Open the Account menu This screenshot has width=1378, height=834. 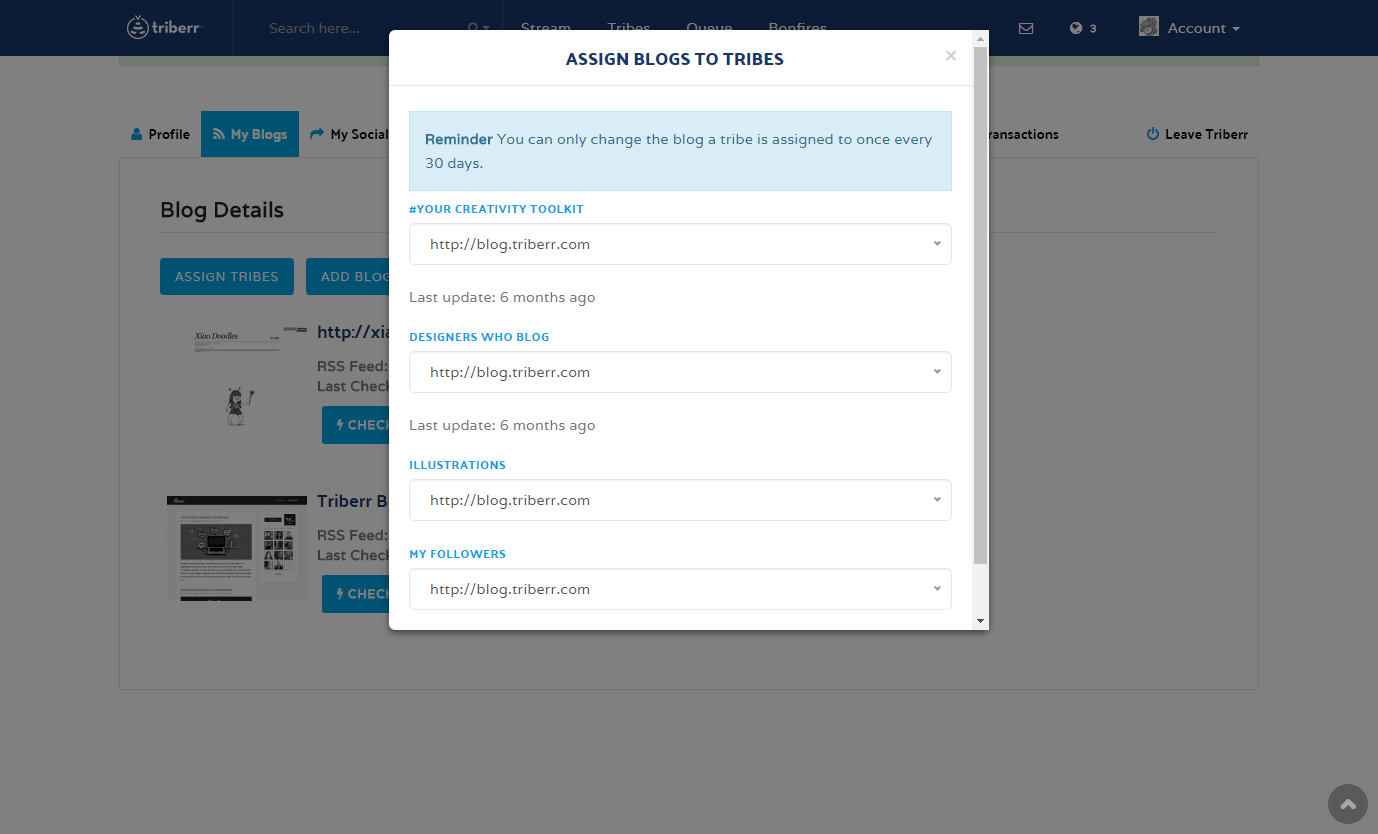click(x=1203, y=28)
